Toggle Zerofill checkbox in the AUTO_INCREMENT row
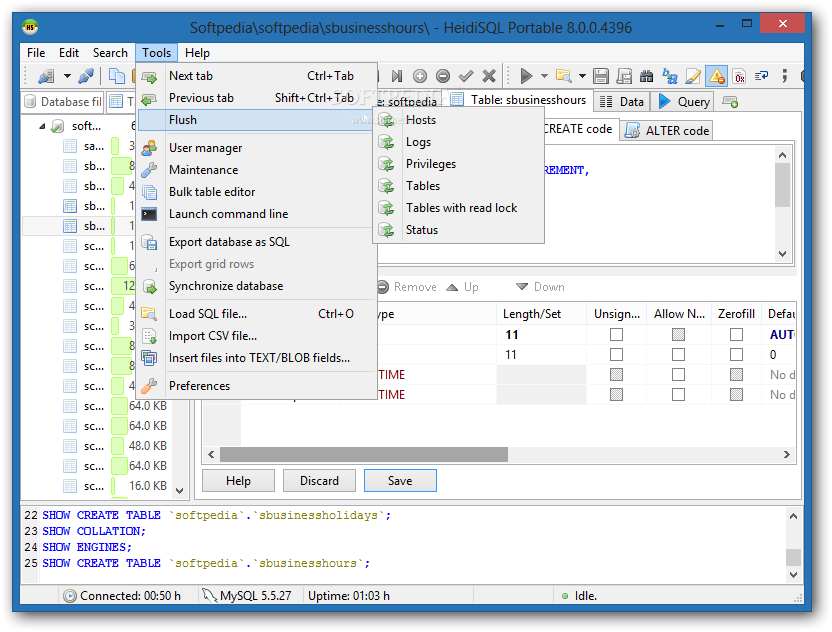This screenshot has width=832, height=632. [736, 334]
